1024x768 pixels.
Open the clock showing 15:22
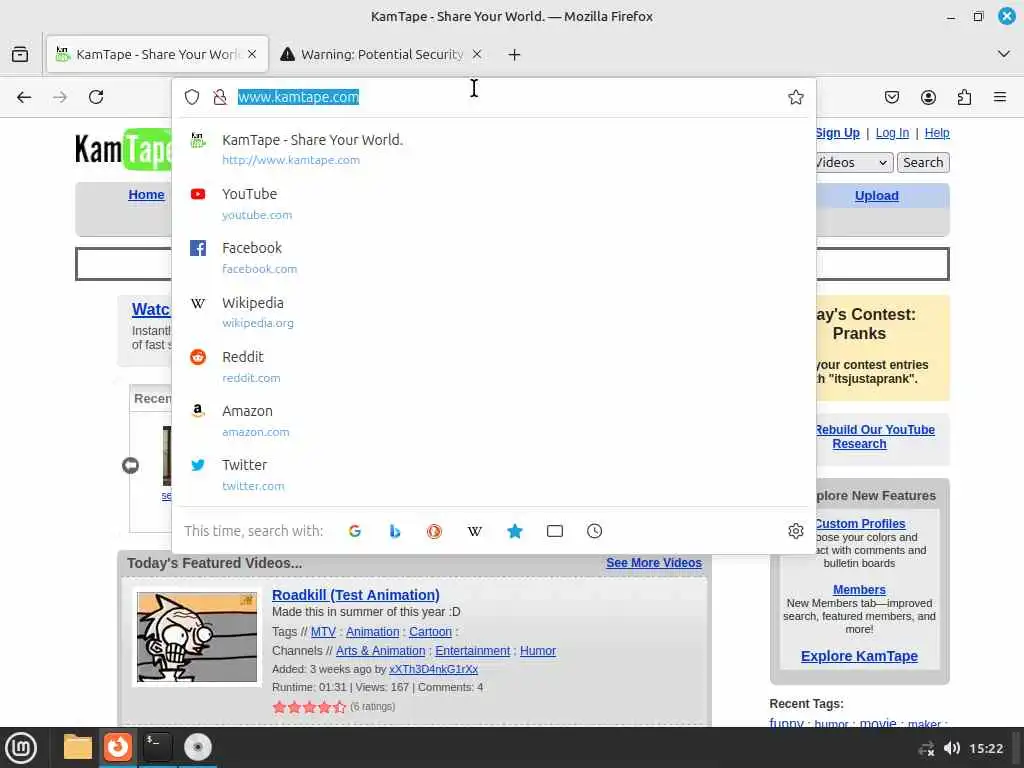[985, 748]
